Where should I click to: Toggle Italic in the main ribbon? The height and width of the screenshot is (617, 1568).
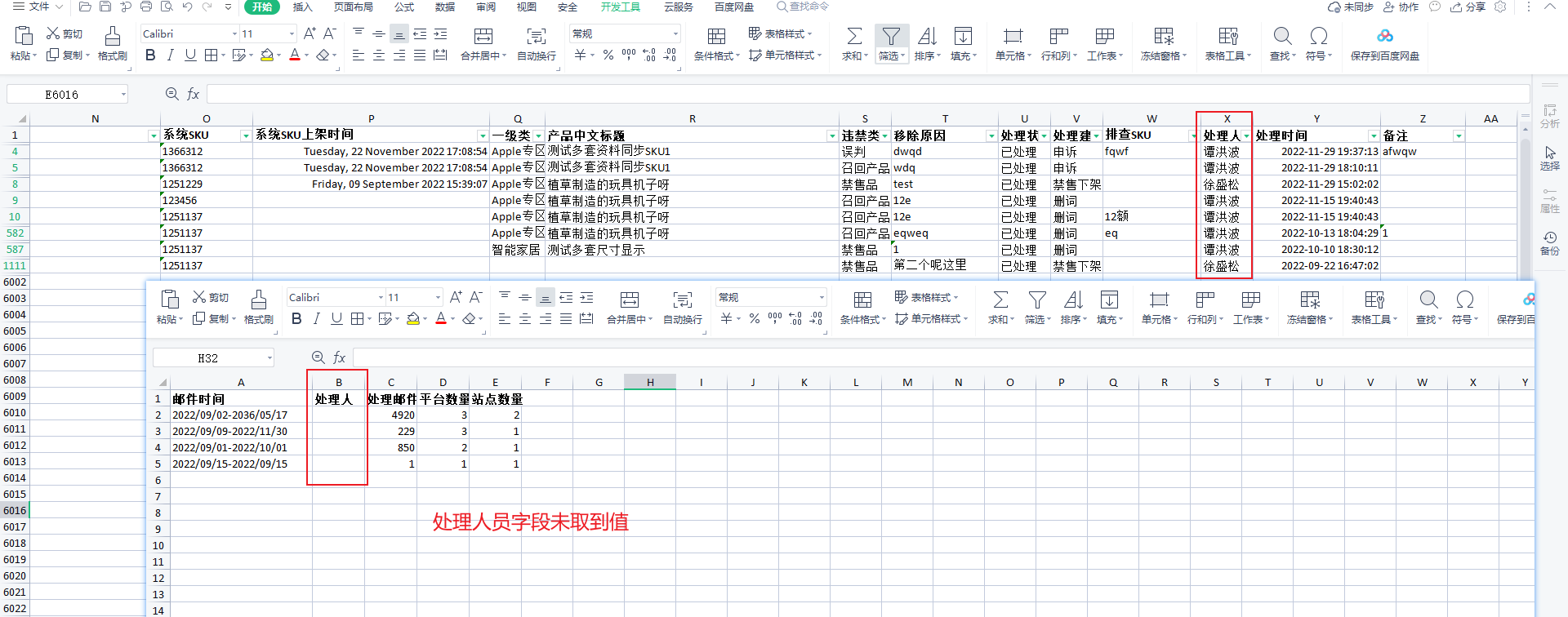click(x=171, y=55)
